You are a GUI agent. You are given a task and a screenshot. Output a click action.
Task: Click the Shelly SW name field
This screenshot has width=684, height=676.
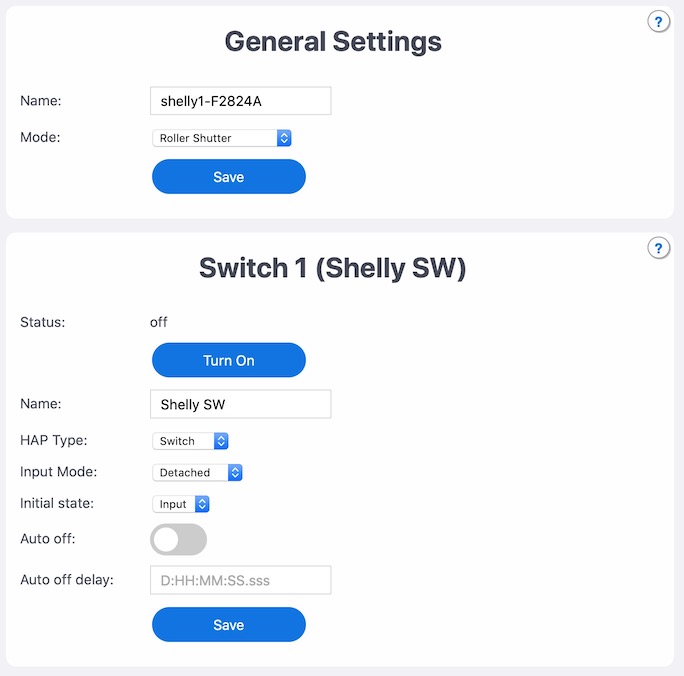(x=241, y=404)
